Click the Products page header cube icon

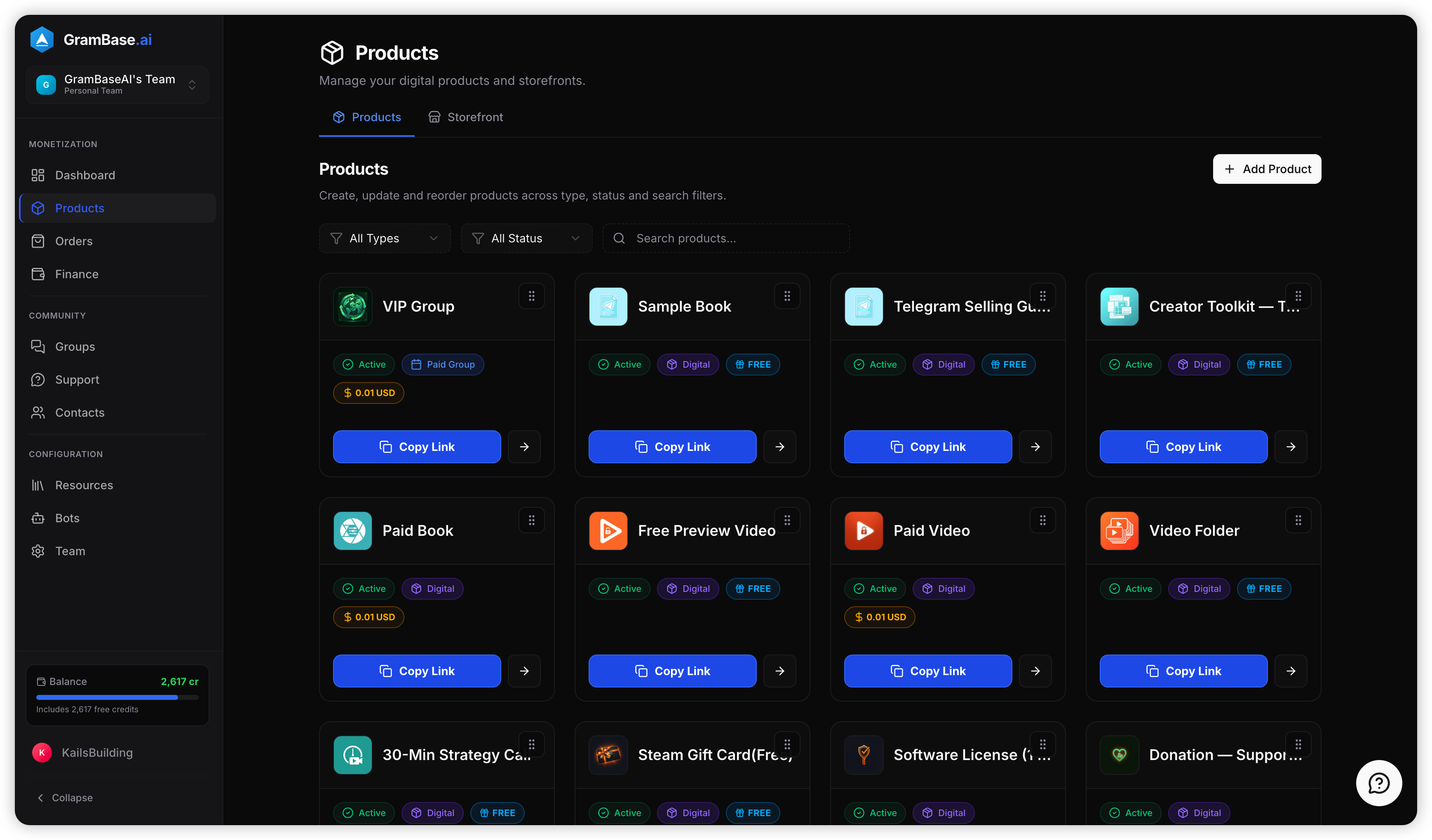(332, 53)
